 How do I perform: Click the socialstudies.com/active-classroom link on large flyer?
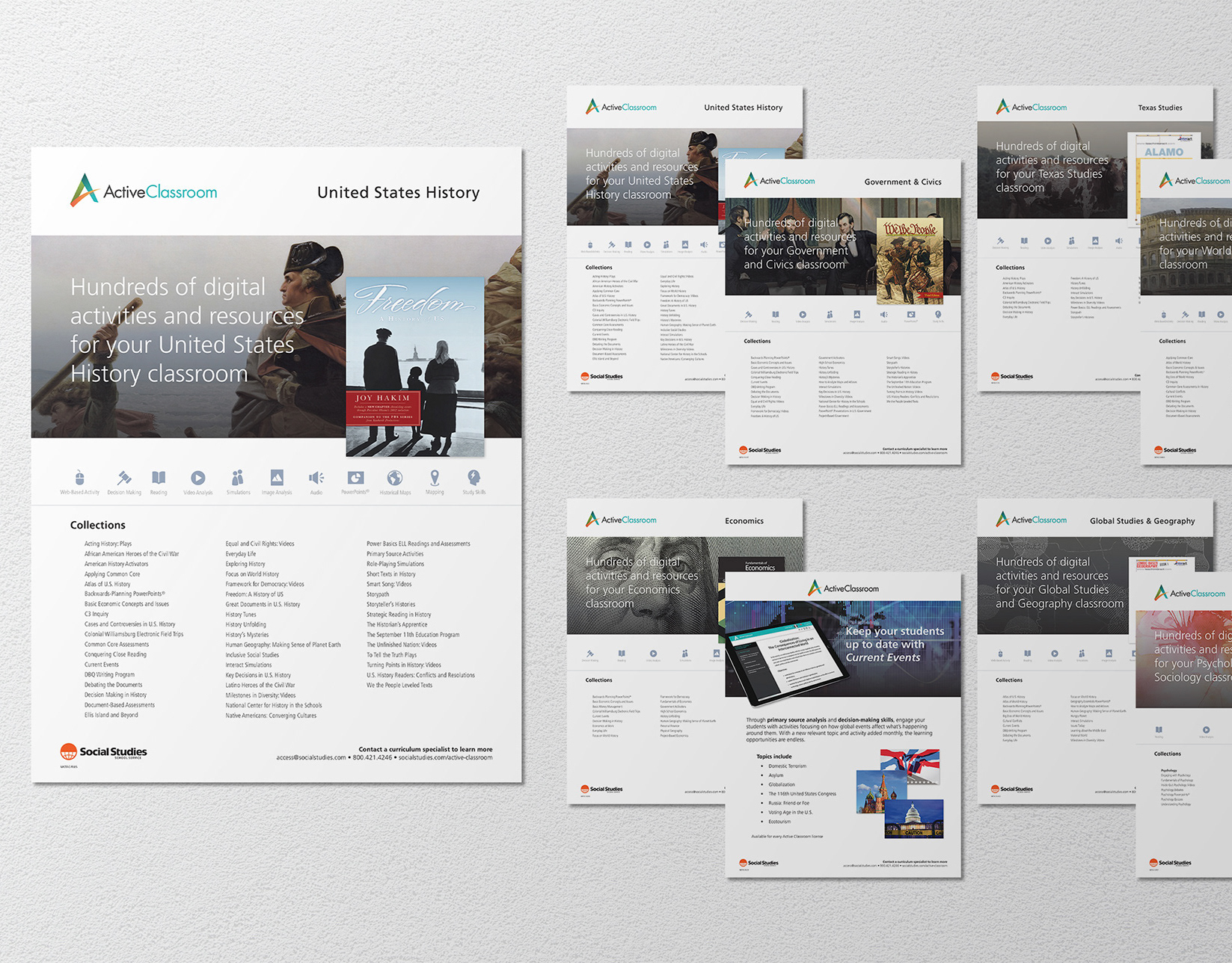[446, 757]
